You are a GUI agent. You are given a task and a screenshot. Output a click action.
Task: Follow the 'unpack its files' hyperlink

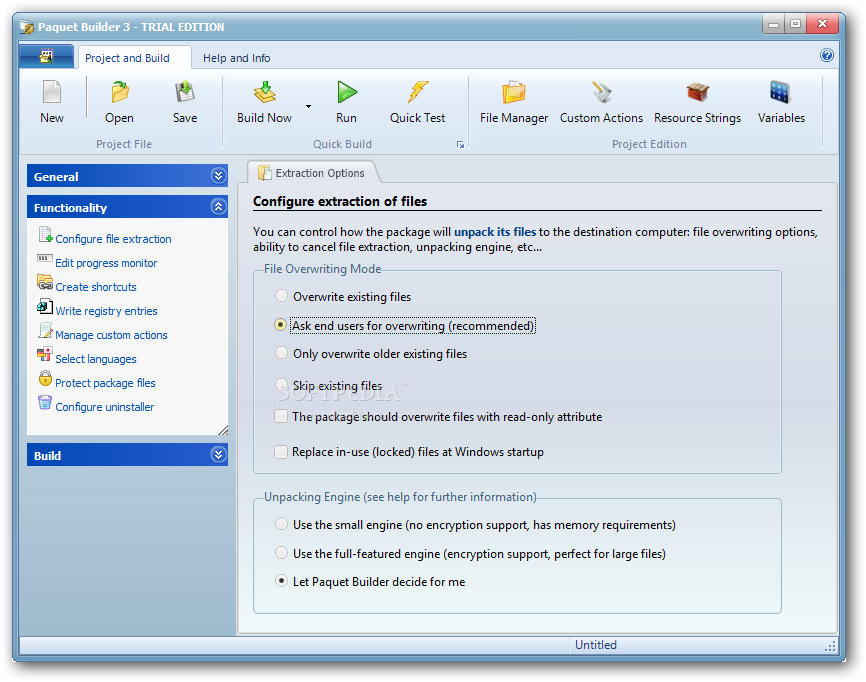pos(495,232)
